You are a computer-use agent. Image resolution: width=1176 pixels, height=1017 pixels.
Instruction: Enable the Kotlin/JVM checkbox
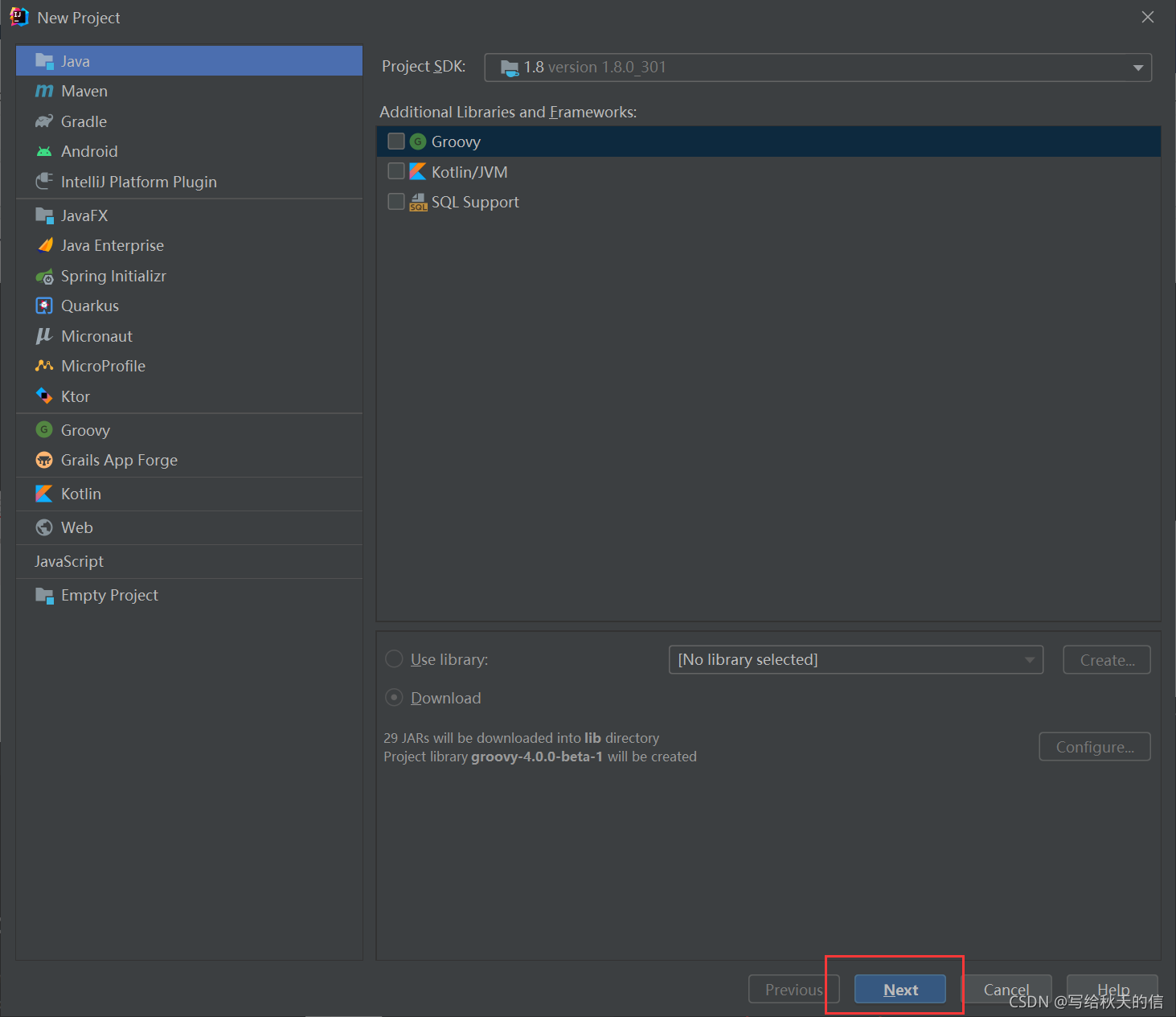pos(396,171)
